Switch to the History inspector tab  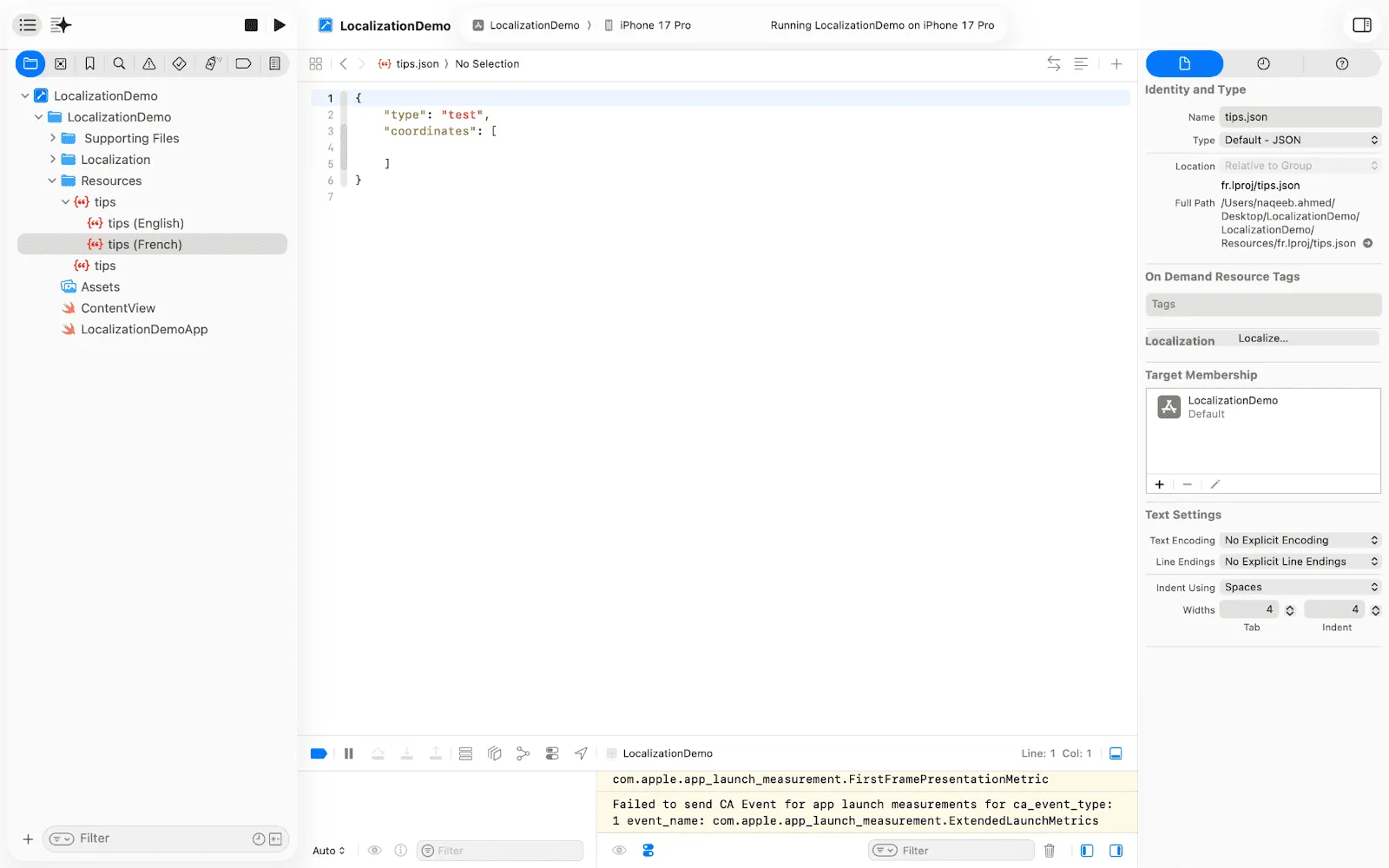1263,63
